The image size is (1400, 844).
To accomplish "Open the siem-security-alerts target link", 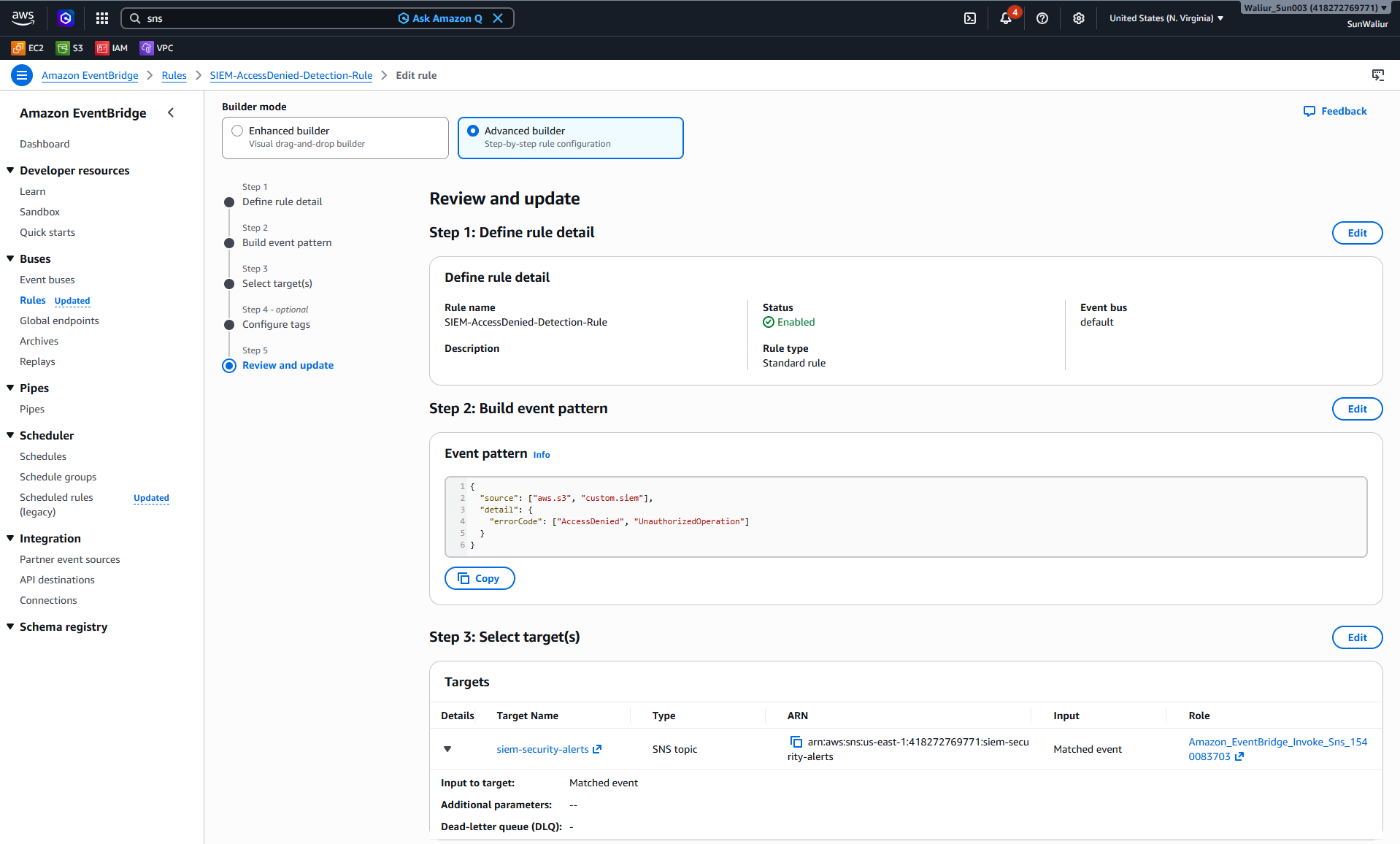I will pyautogui.click(x=548, y=749).
